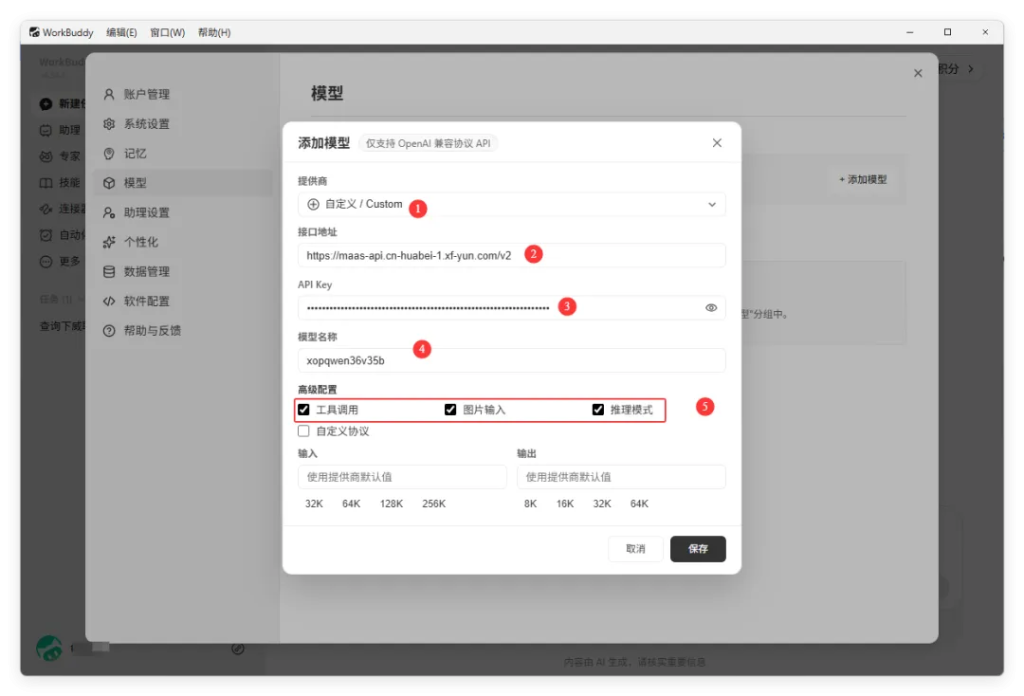1024x696 pixels.
Task: Click the 更多 icon in main sidebar
Action: tap(46, 262)
